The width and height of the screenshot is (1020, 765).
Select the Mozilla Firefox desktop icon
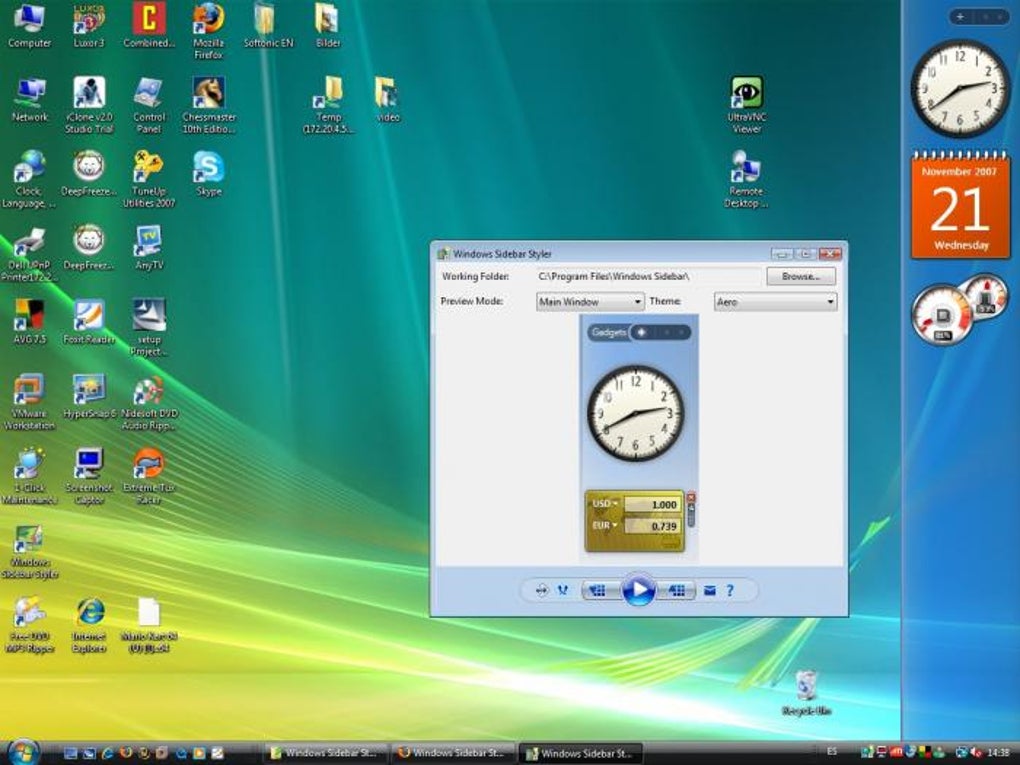click(209, 32)
